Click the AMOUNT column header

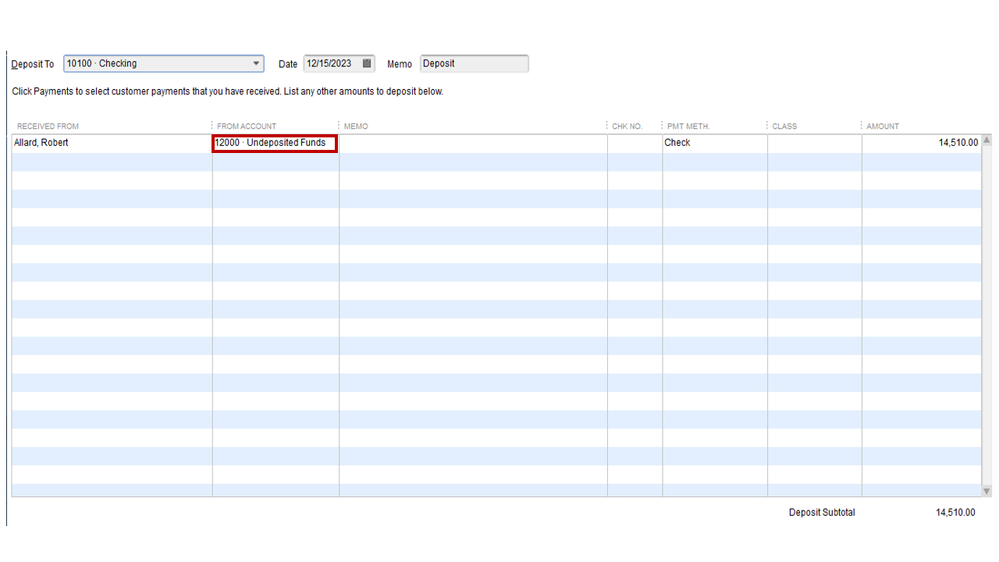pos(882,126)
